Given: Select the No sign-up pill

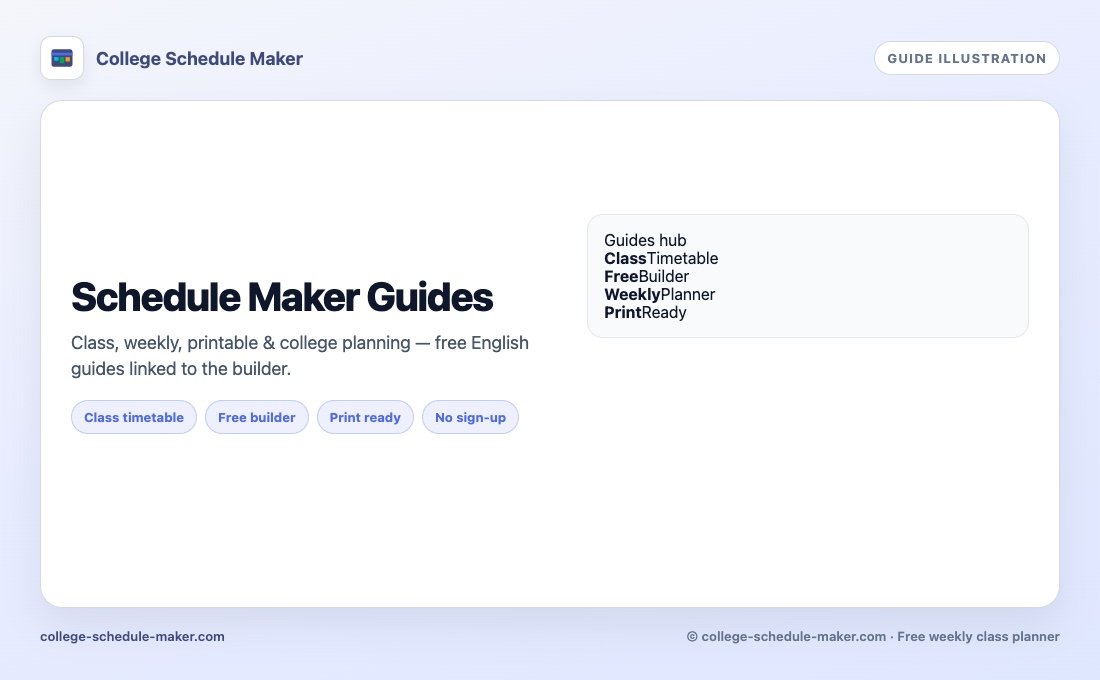Looking at the screenshot, I should click(x=470, y=418).
